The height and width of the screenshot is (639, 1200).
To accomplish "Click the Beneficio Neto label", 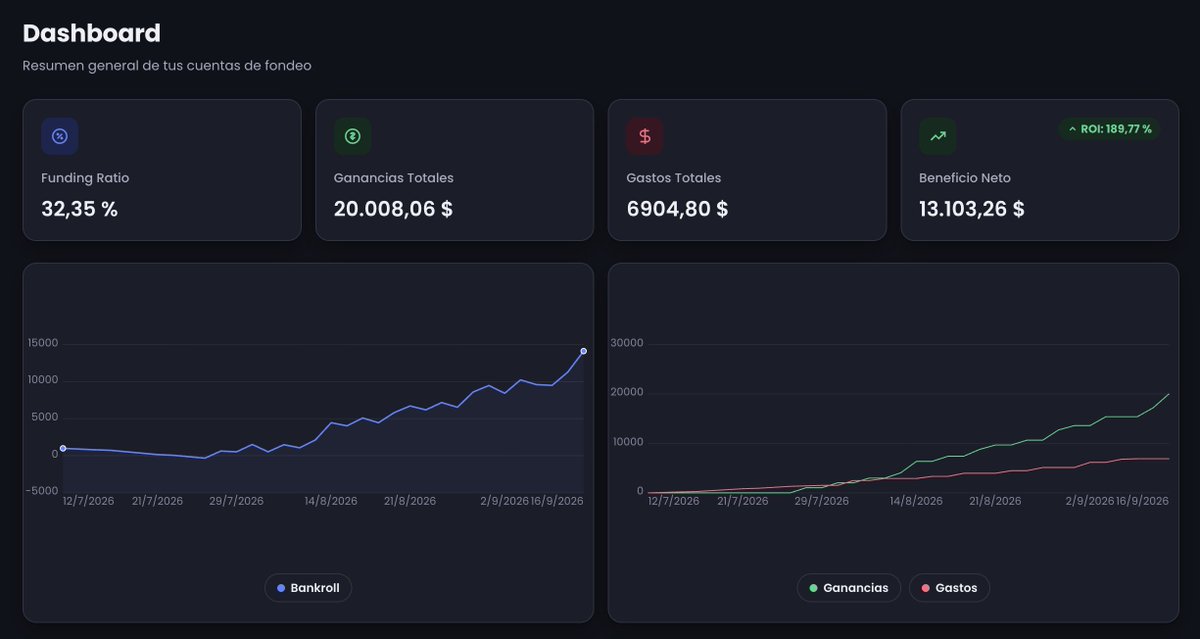I will pos(965,178).
